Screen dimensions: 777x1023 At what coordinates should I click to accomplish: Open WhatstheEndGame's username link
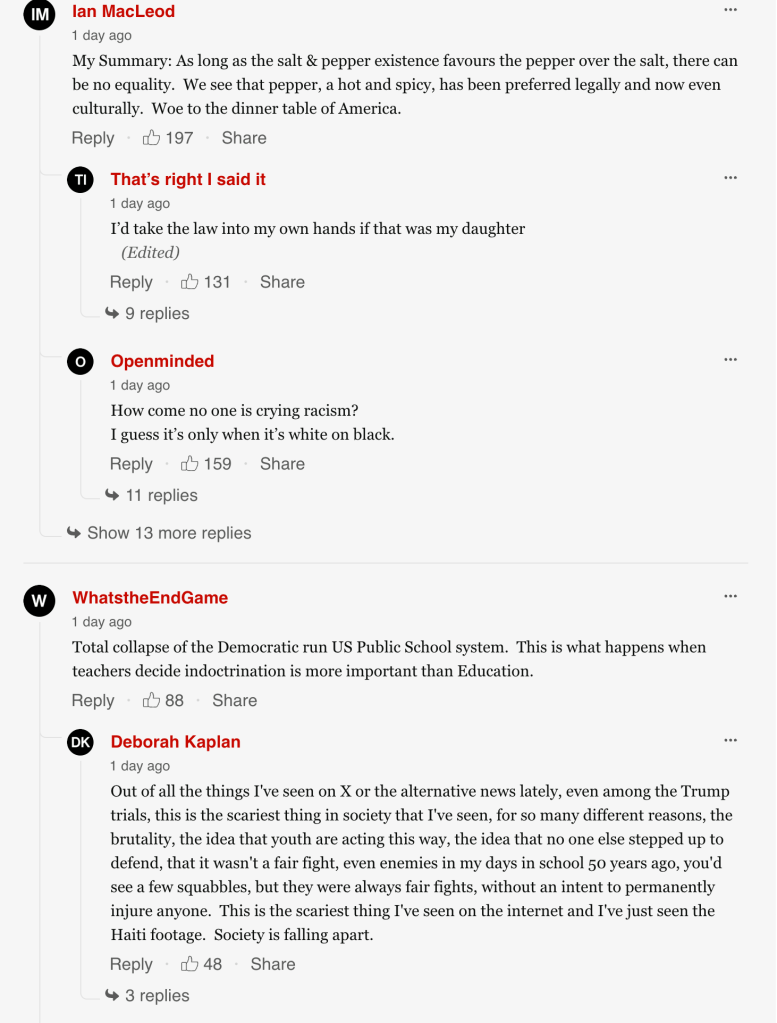(150, 598)
